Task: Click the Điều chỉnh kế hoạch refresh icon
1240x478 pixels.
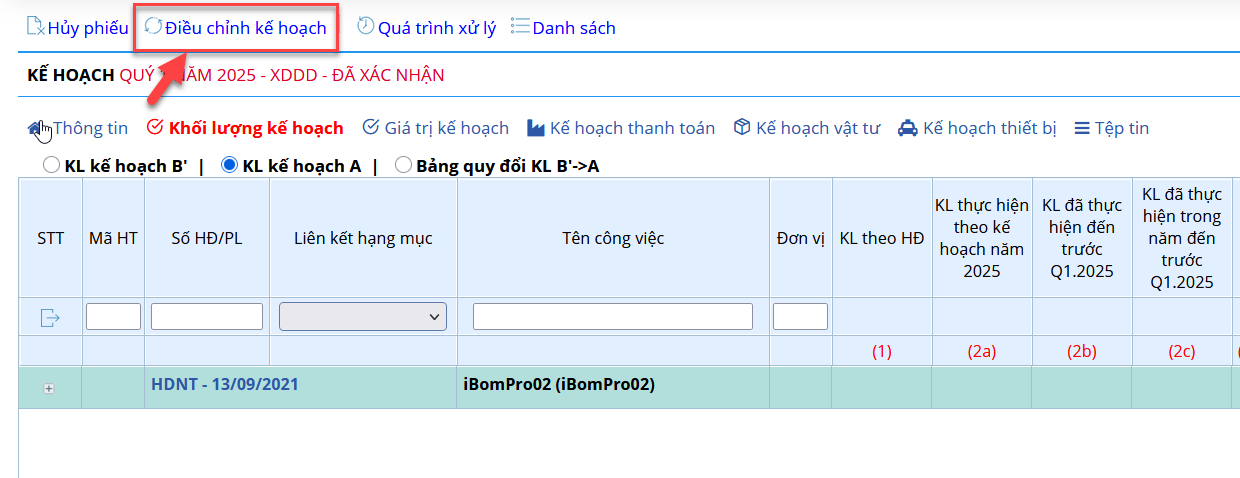Action: [x=153, y=27]
